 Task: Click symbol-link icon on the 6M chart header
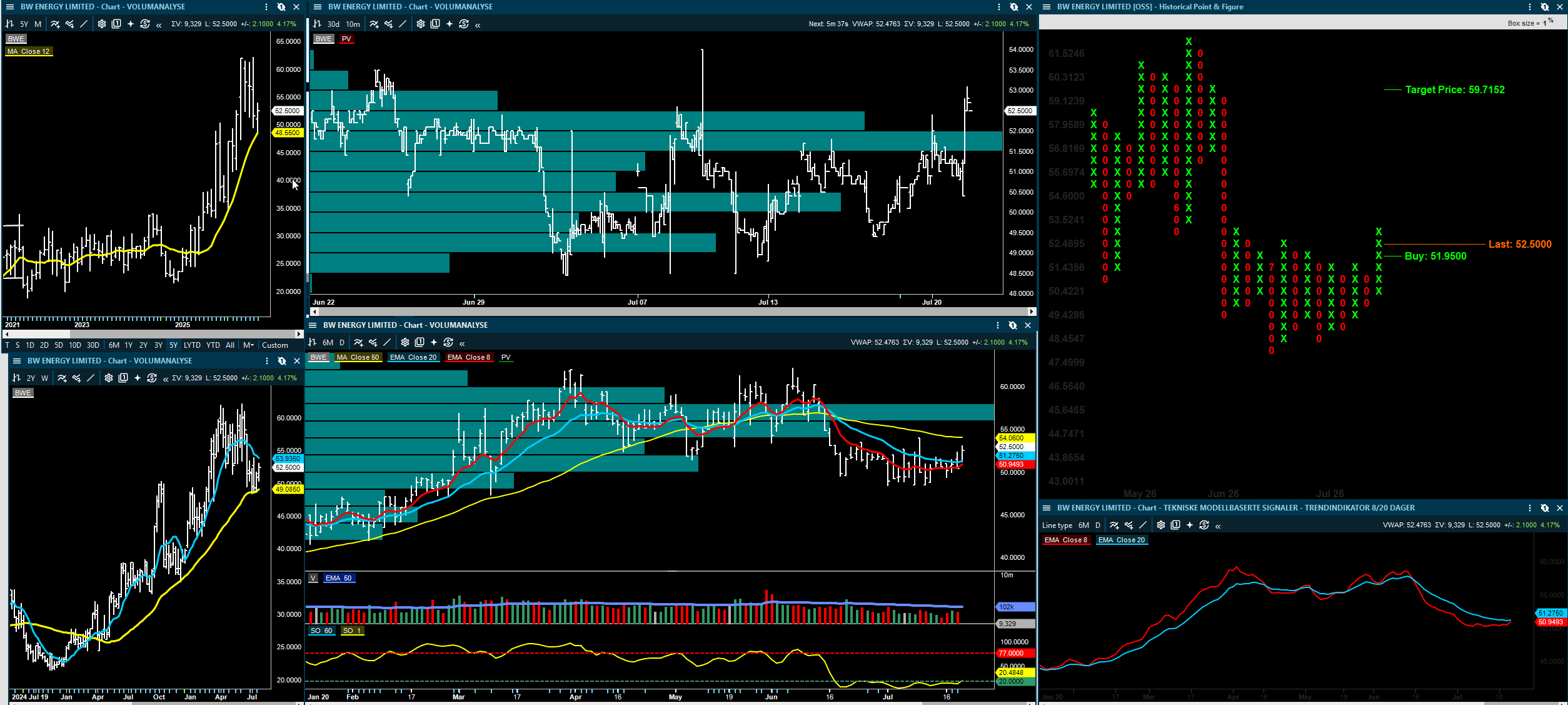pos(1013,325)
